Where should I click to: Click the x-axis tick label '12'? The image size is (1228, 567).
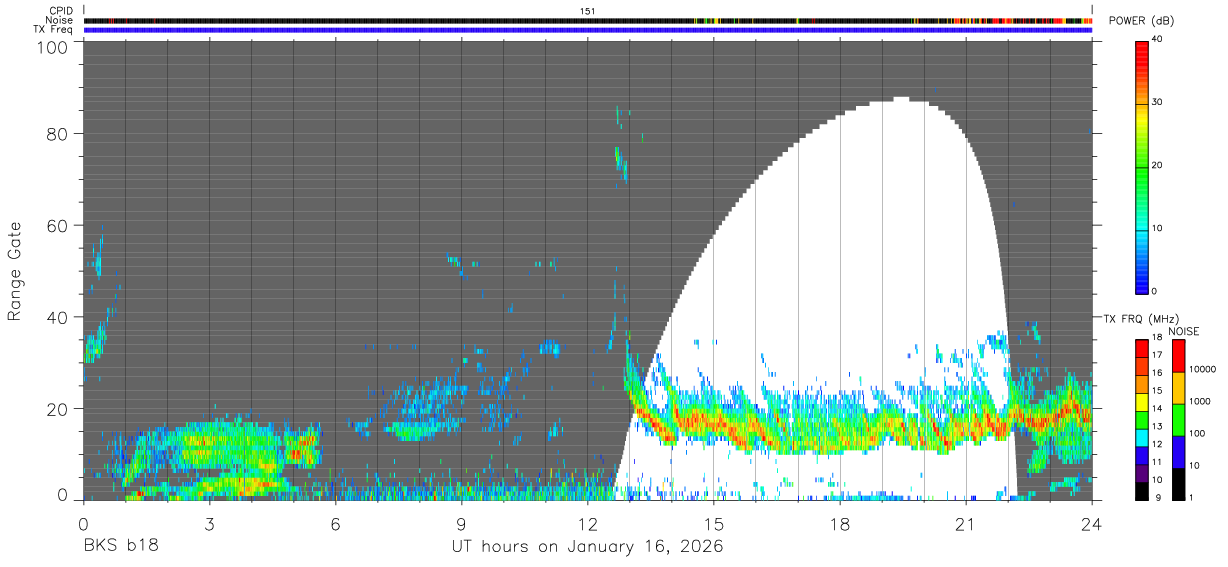point(587,524)
